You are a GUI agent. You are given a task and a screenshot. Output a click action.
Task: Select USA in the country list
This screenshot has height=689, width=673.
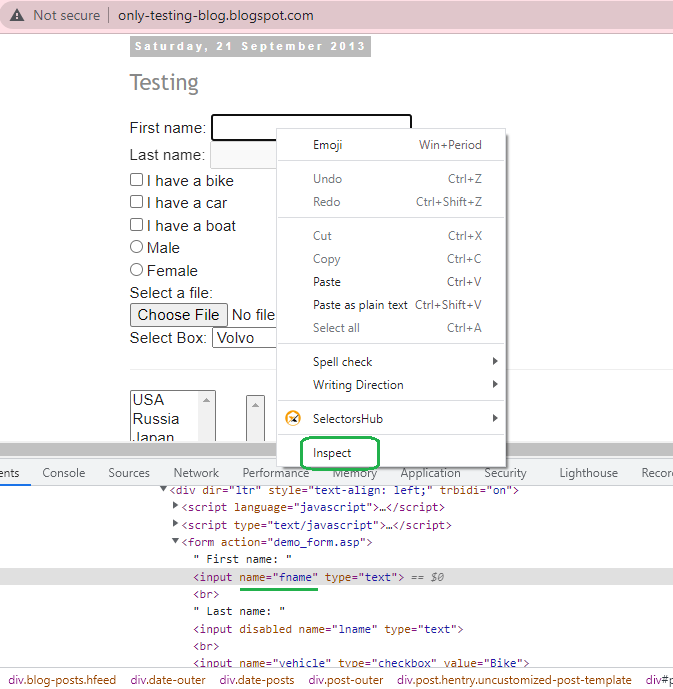(164, 399)
